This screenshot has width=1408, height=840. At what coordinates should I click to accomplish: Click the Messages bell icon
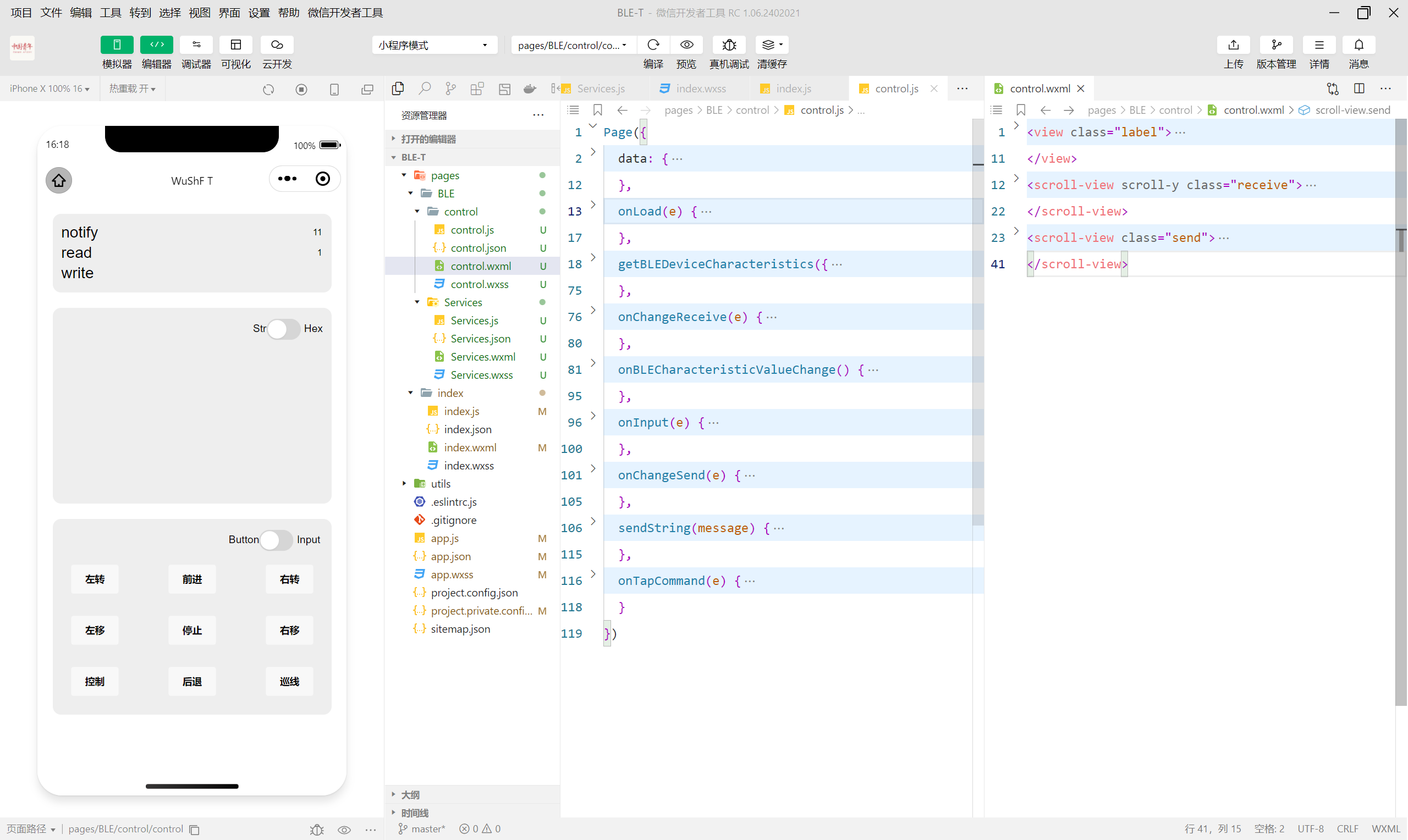[1358, 45]
